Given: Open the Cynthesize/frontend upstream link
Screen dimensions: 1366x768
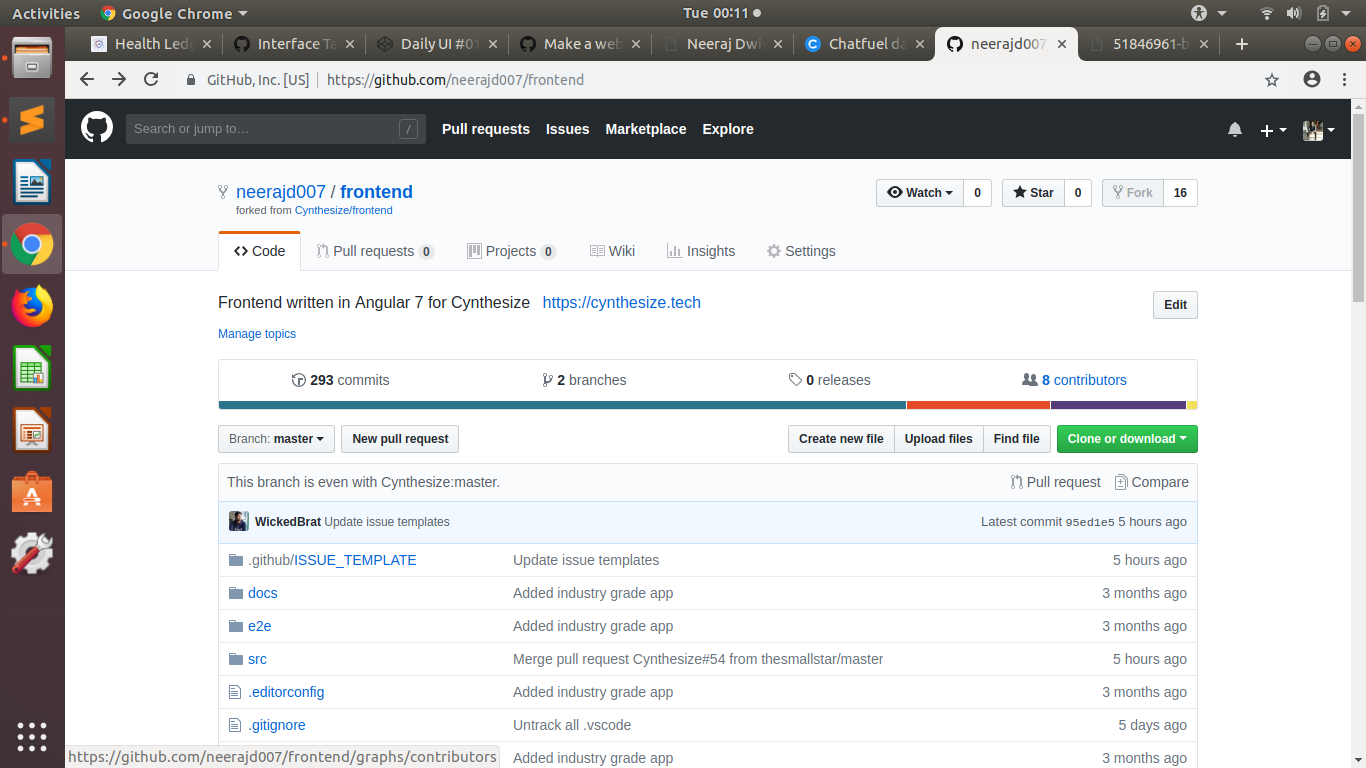Looking at the screenshot, I should tap(343, 211).
